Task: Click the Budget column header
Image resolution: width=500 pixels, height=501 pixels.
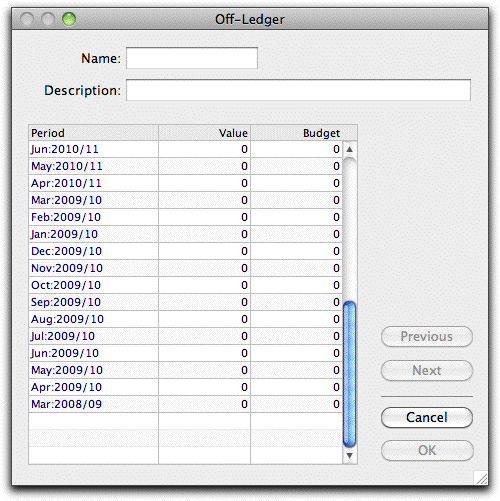Action: coord(304,133)
